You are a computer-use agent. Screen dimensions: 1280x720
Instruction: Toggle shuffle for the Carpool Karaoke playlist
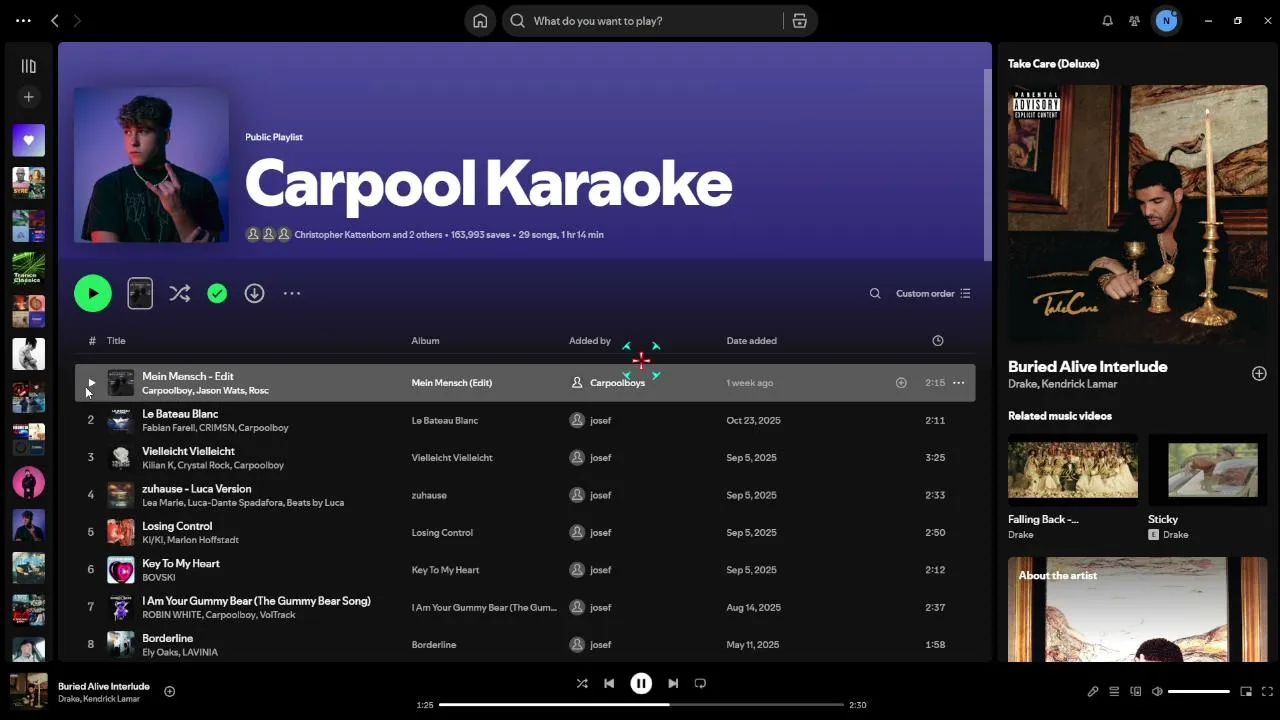tap(180, 293)
